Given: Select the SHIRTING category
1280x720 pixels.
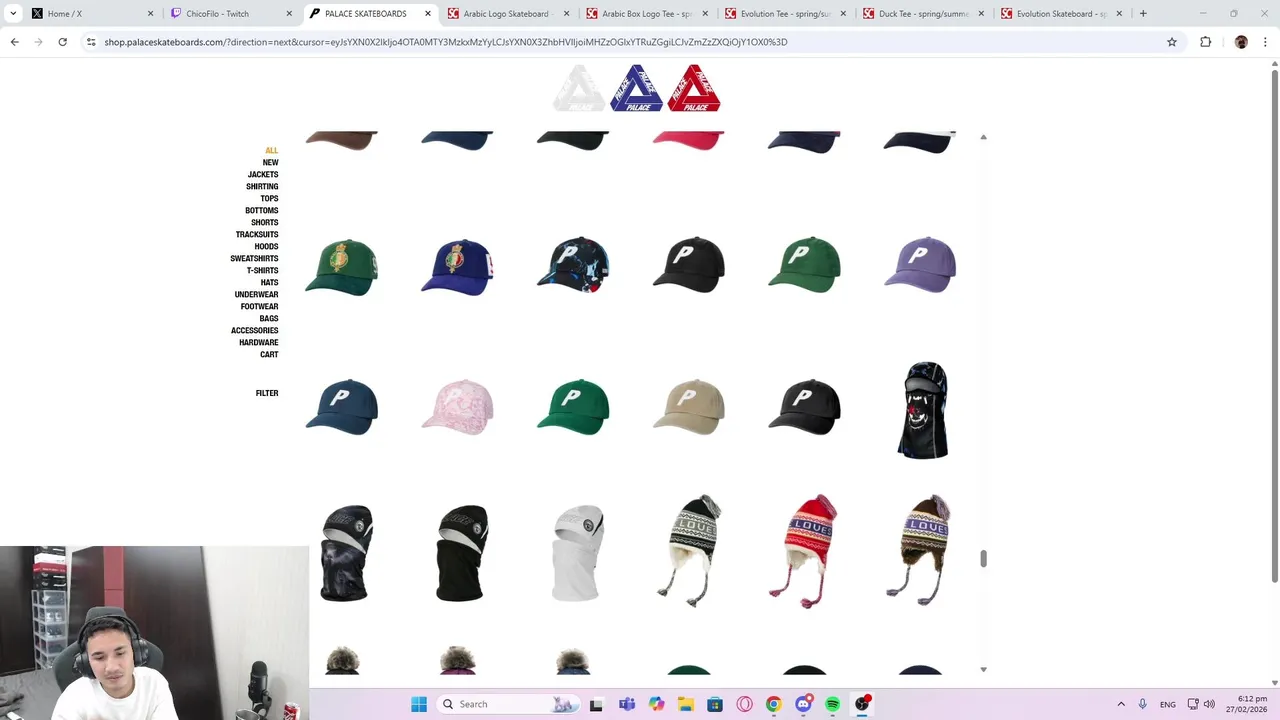Looking at the screenshot, I should point(262,187).
